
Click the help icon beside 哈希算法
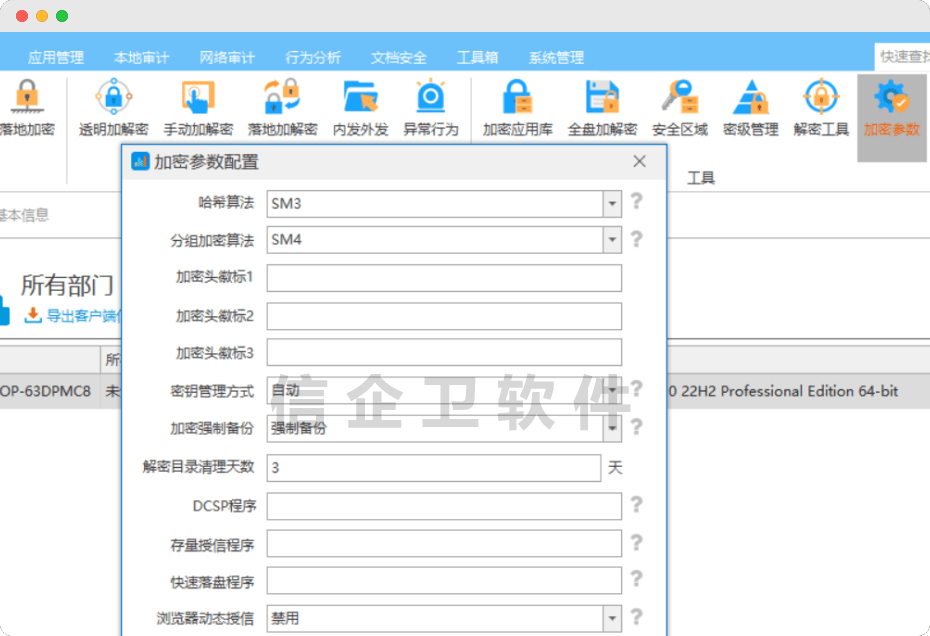(x=638, y=204)
